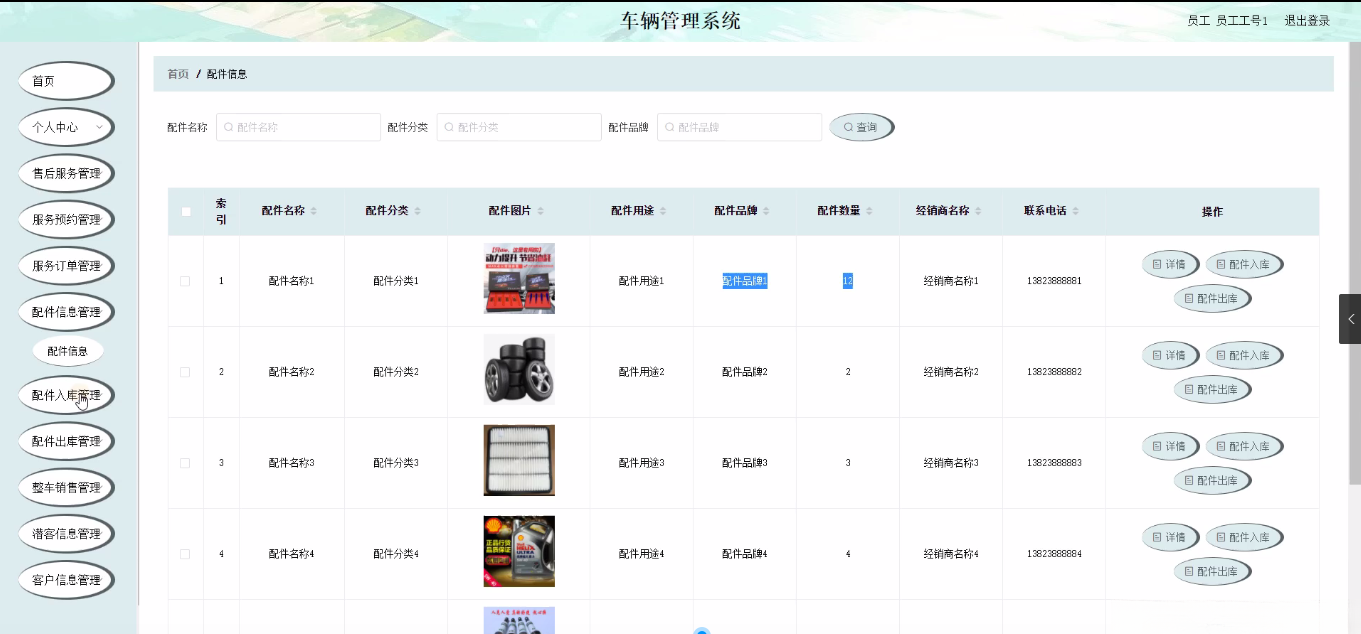Expand the 个人中心 dropdown menu
The width and height of the screenshot is (1361, 634).
66,127
